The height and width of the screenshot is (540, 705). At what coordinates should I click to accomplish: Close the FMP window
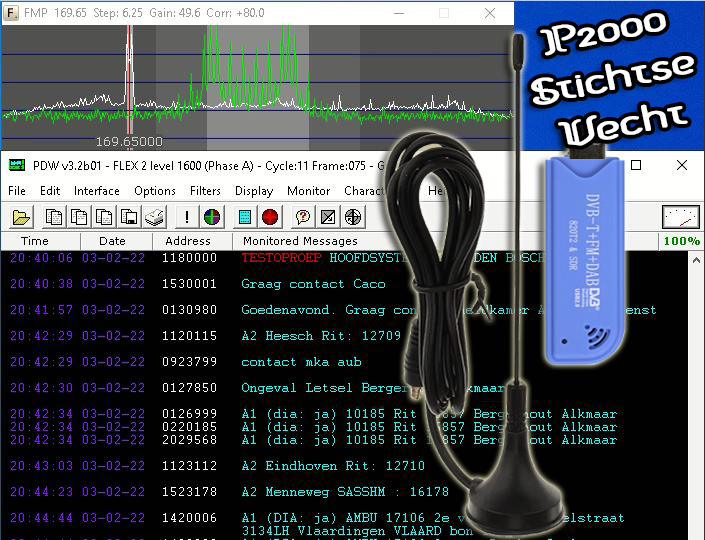[x=490, y=13]
